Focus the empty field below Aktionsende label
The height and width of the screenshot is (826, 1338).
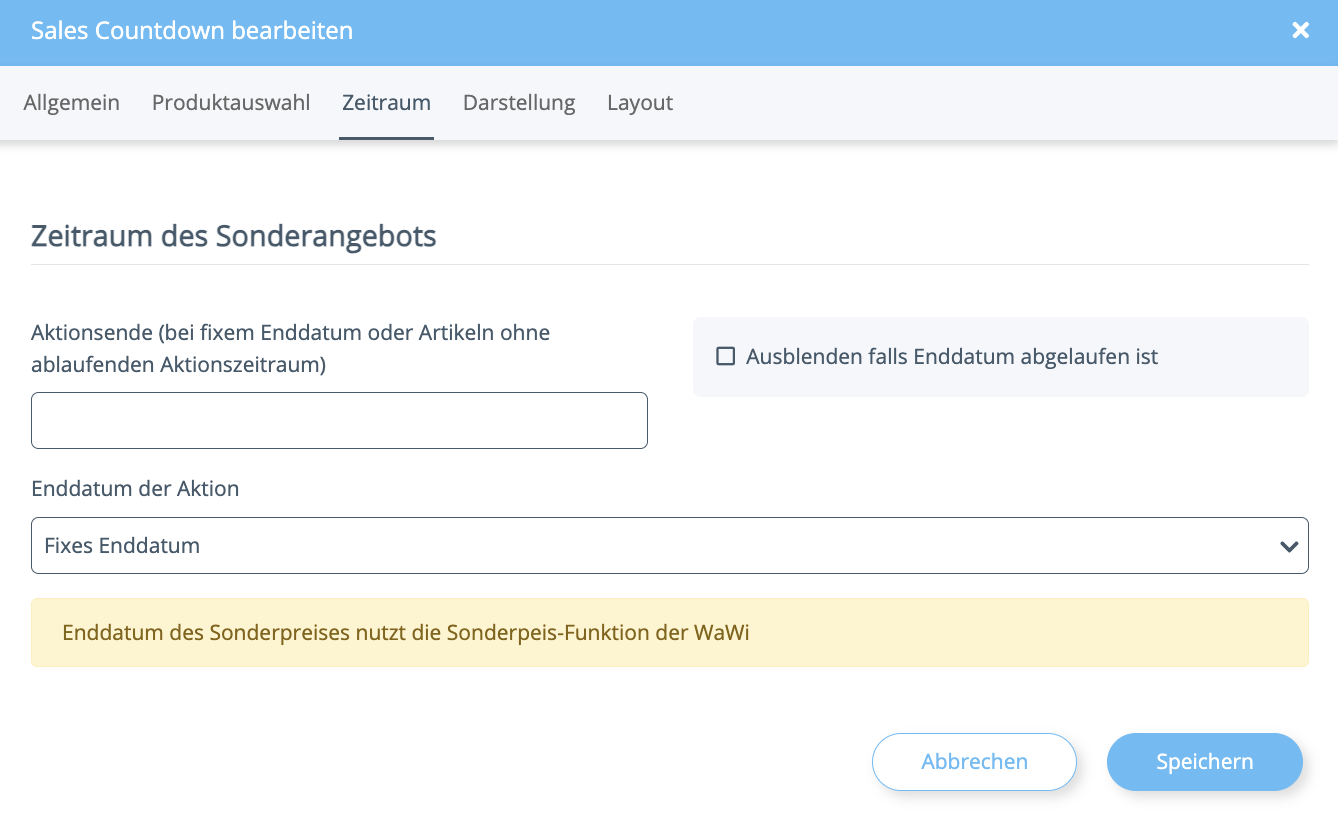coord(339,420)
